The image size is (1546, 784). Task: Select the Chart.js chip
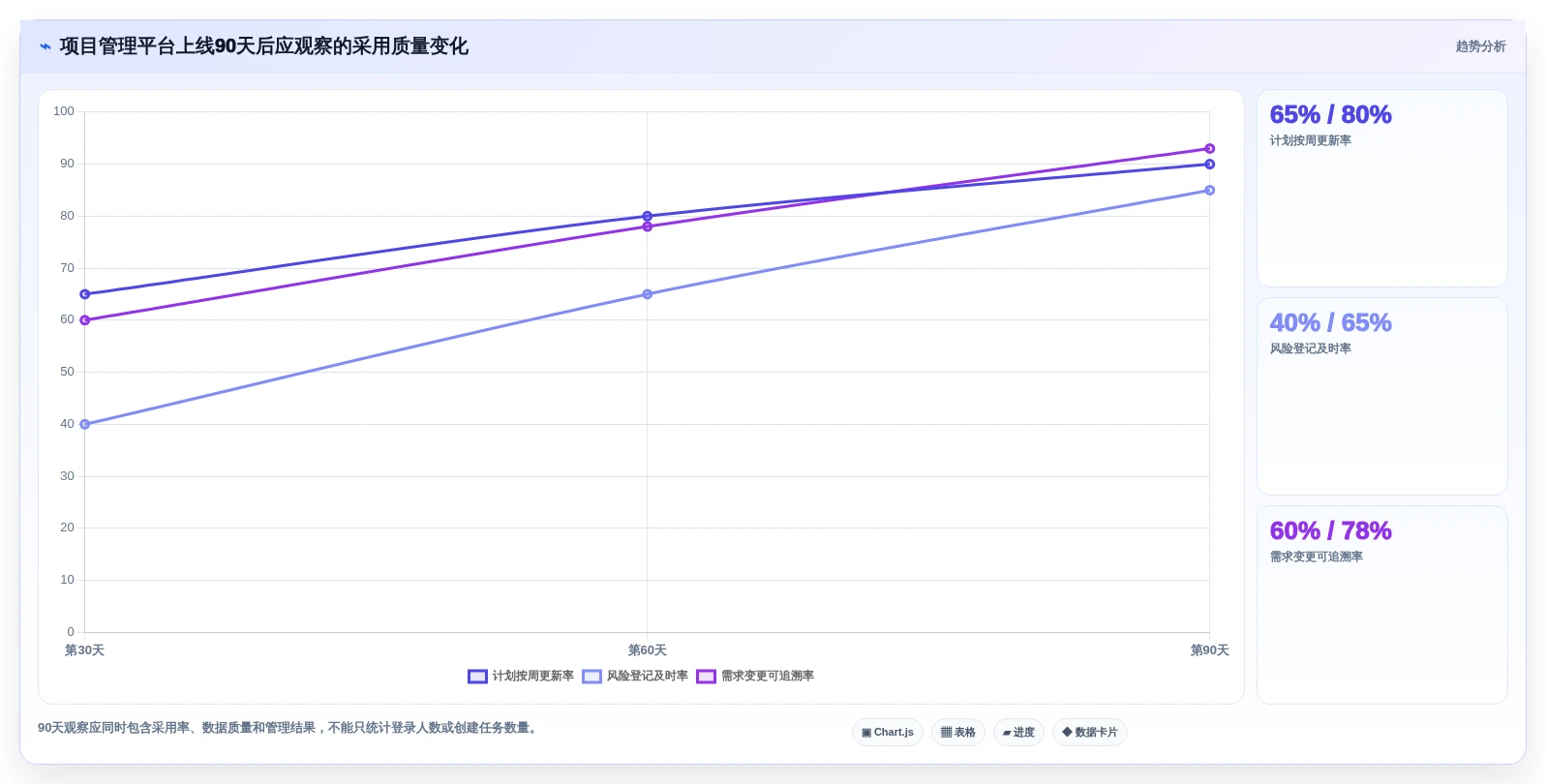[x=888, y=733]
